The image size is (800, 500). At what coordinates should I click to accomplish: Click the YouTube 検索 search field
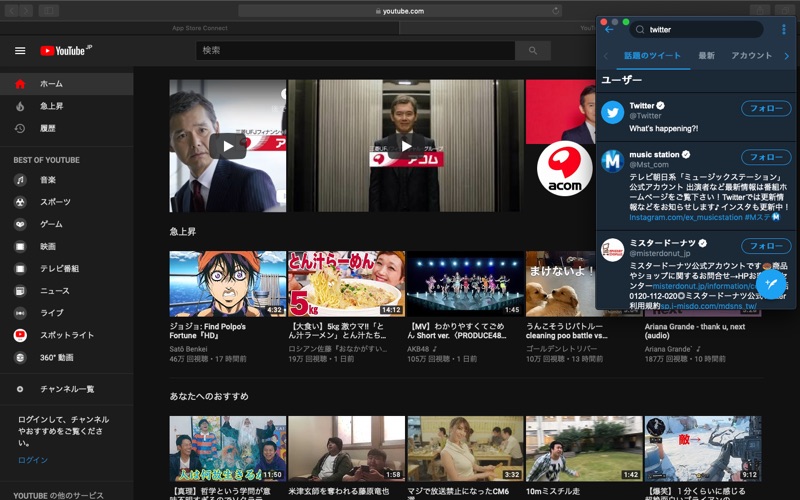tap(355, 51)
